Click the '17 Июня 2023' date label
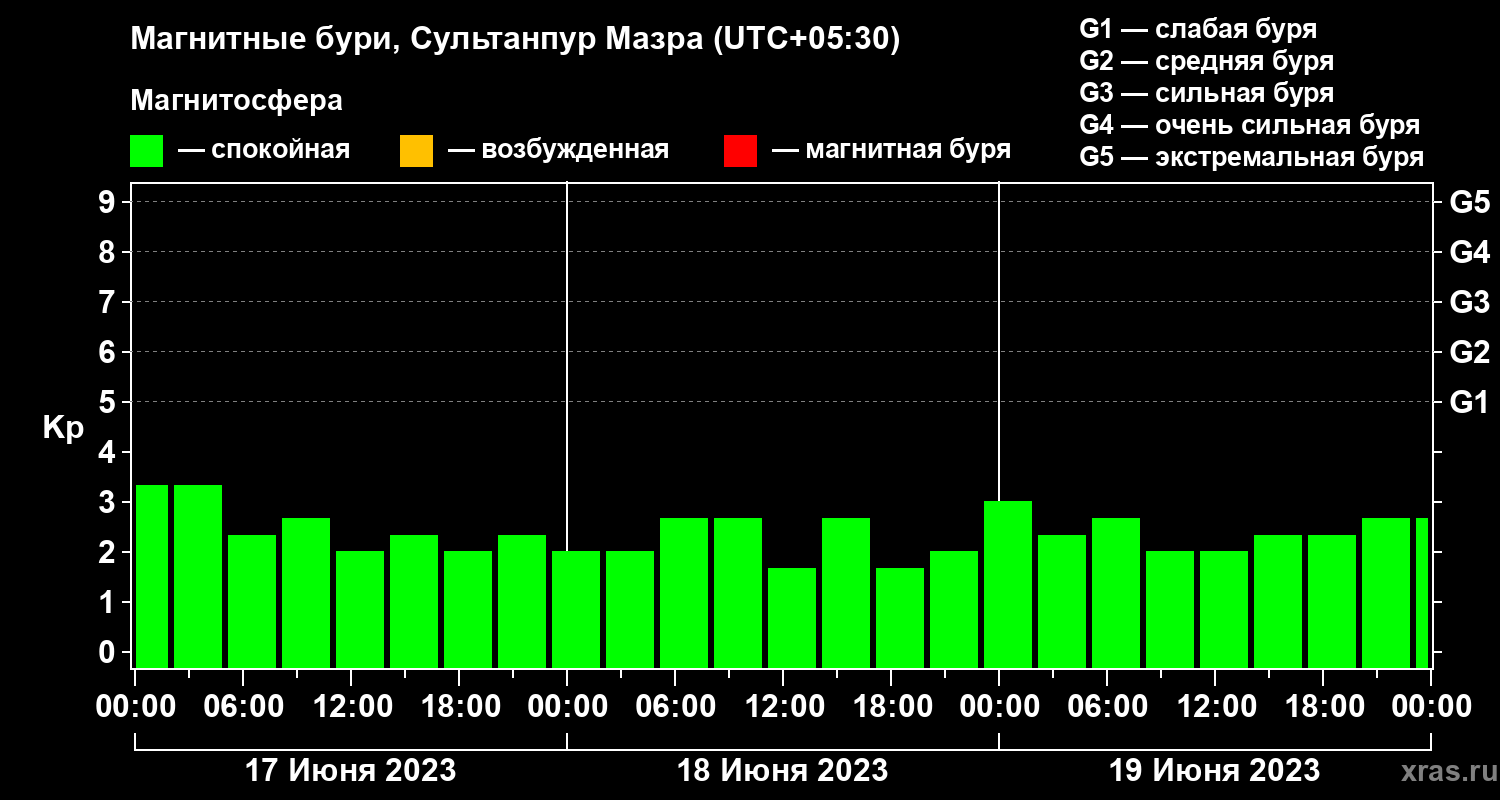 point(351,771)
